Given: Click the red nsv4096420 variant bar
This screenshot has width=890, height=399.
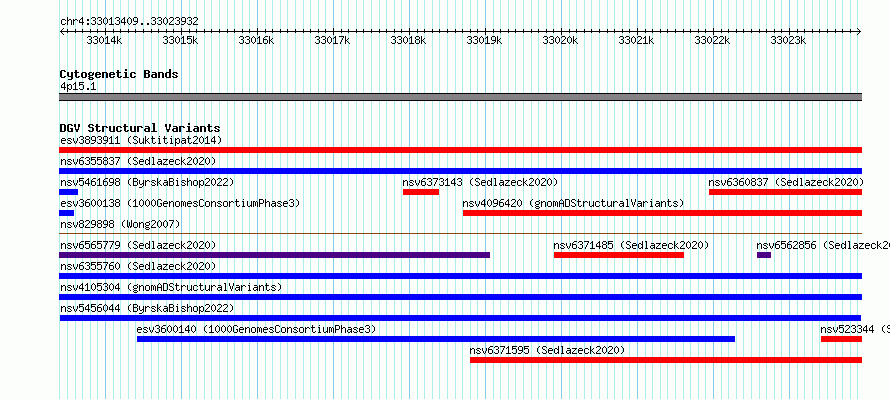Looking at the screenshot, I should point(662,213).
